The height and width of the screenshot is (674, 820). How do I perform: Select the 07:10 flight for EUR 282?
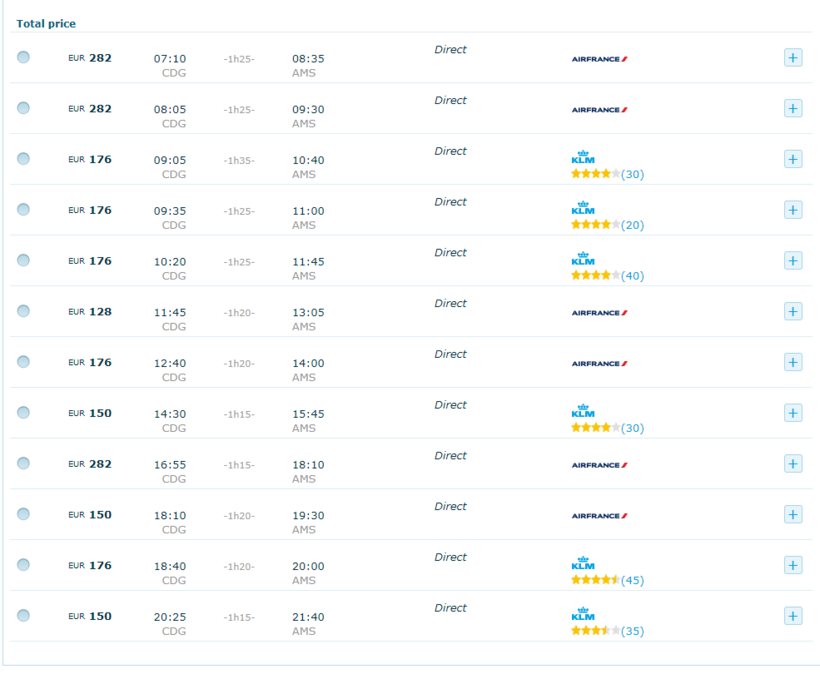23,57
